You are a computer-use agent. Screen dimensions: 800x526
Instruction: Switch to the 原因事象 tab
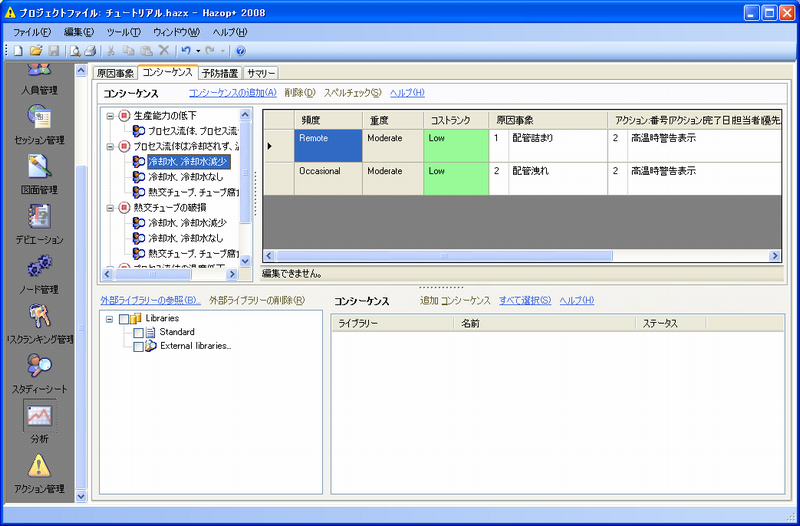(x=115, y=73)
